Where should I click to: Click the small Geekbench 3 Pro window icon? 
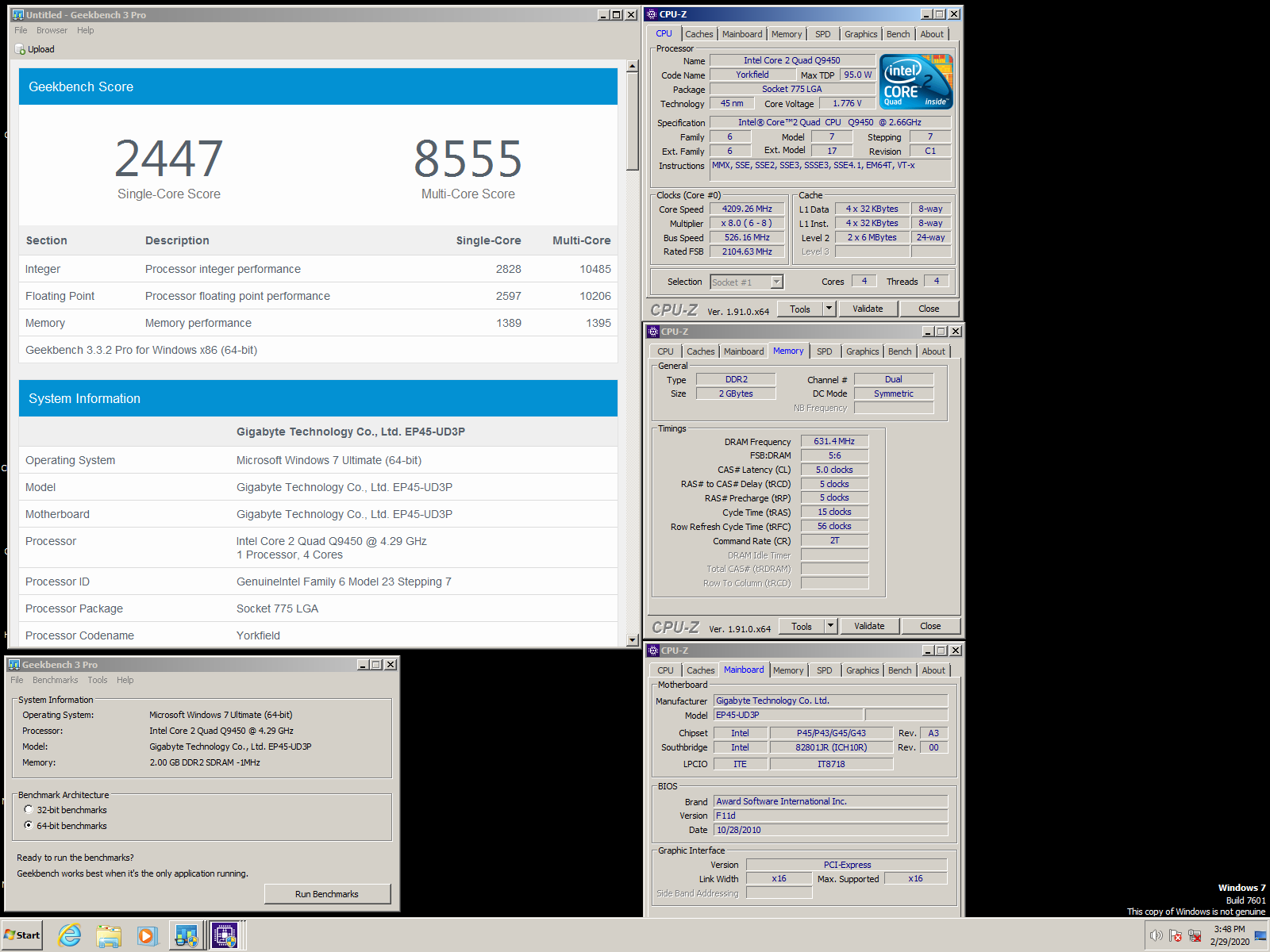click(x=13, y=664)
